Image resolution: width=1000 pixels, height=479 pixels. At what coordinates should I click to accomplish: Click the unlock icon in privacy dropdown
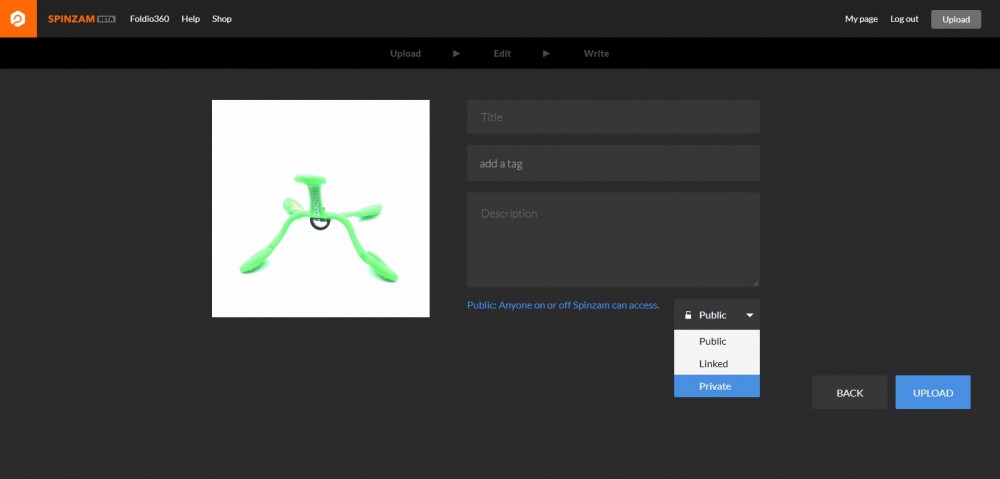[688, 315]
